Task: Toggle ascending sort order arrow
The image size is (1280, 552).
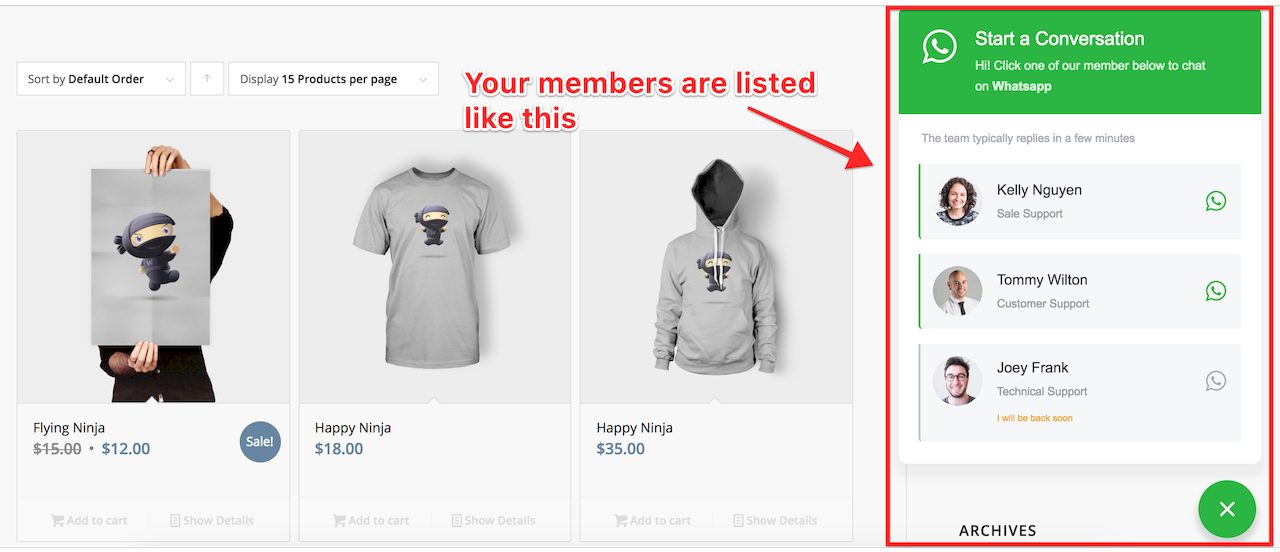Action: tap(207, 79)
